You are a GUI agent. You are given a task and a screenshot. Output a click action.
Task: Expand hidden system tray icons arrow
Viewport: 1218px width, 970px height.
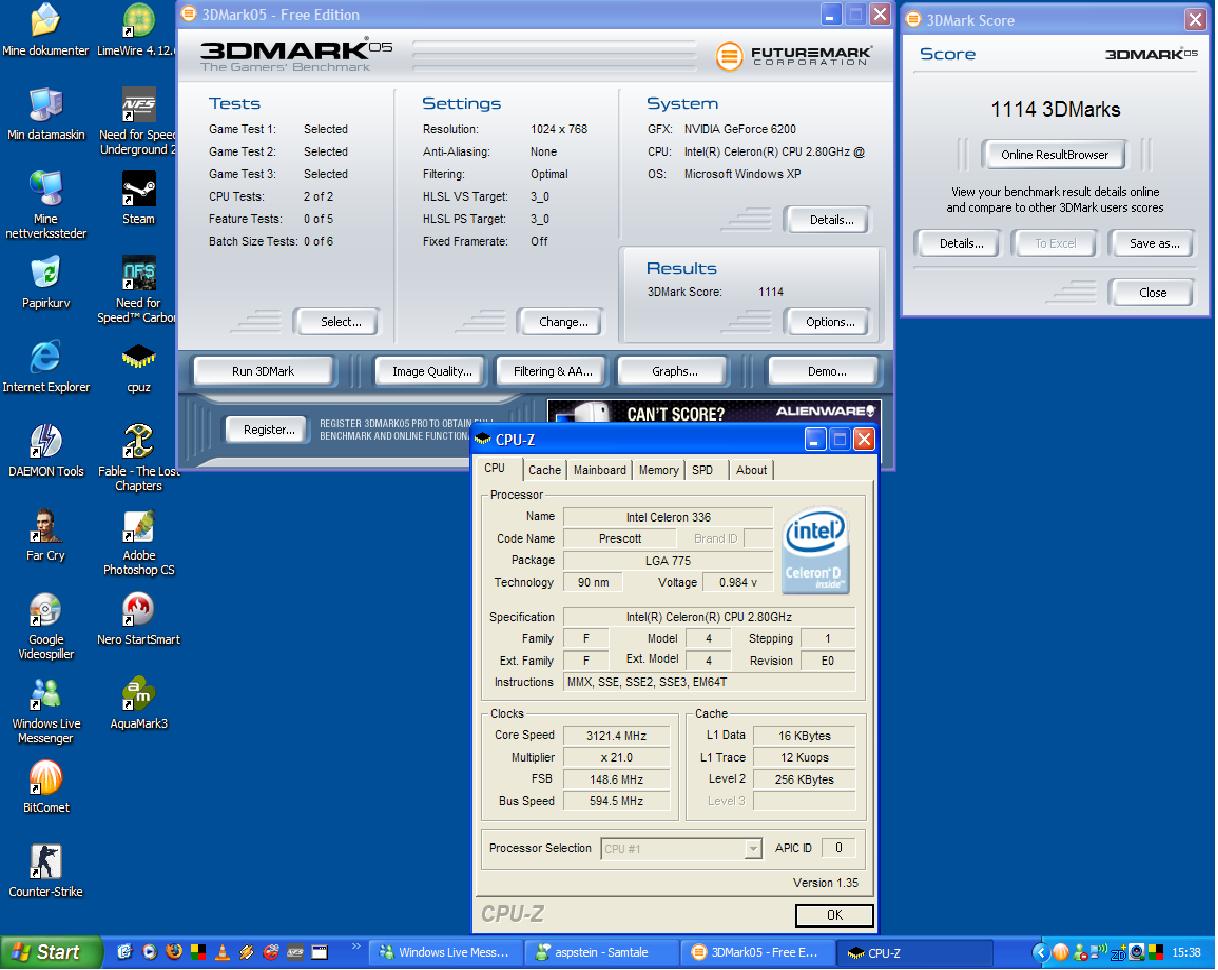[1041, 952]
